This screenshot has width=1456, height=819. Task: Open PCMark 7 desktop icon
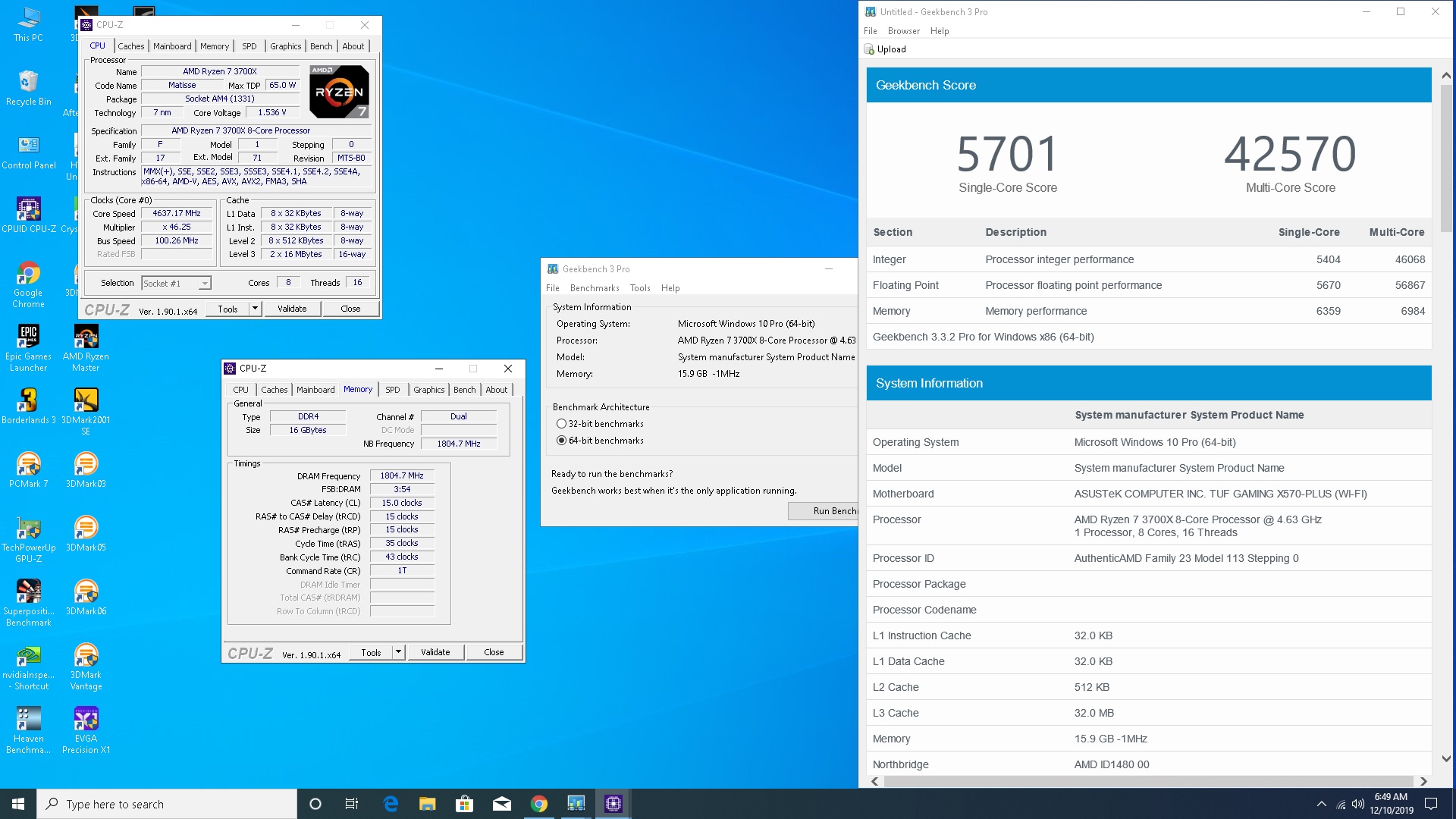[28, 469]
